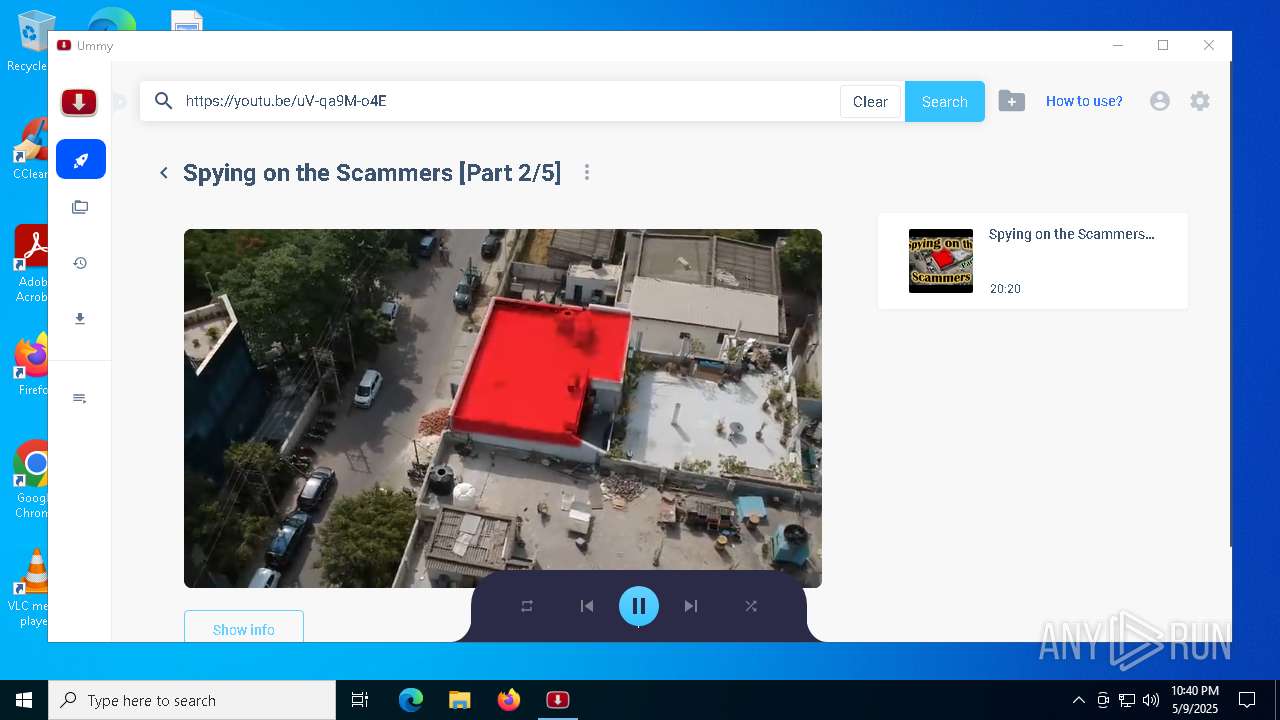
Task: Click the add-to-folder icon
Action: (1011, 101)
